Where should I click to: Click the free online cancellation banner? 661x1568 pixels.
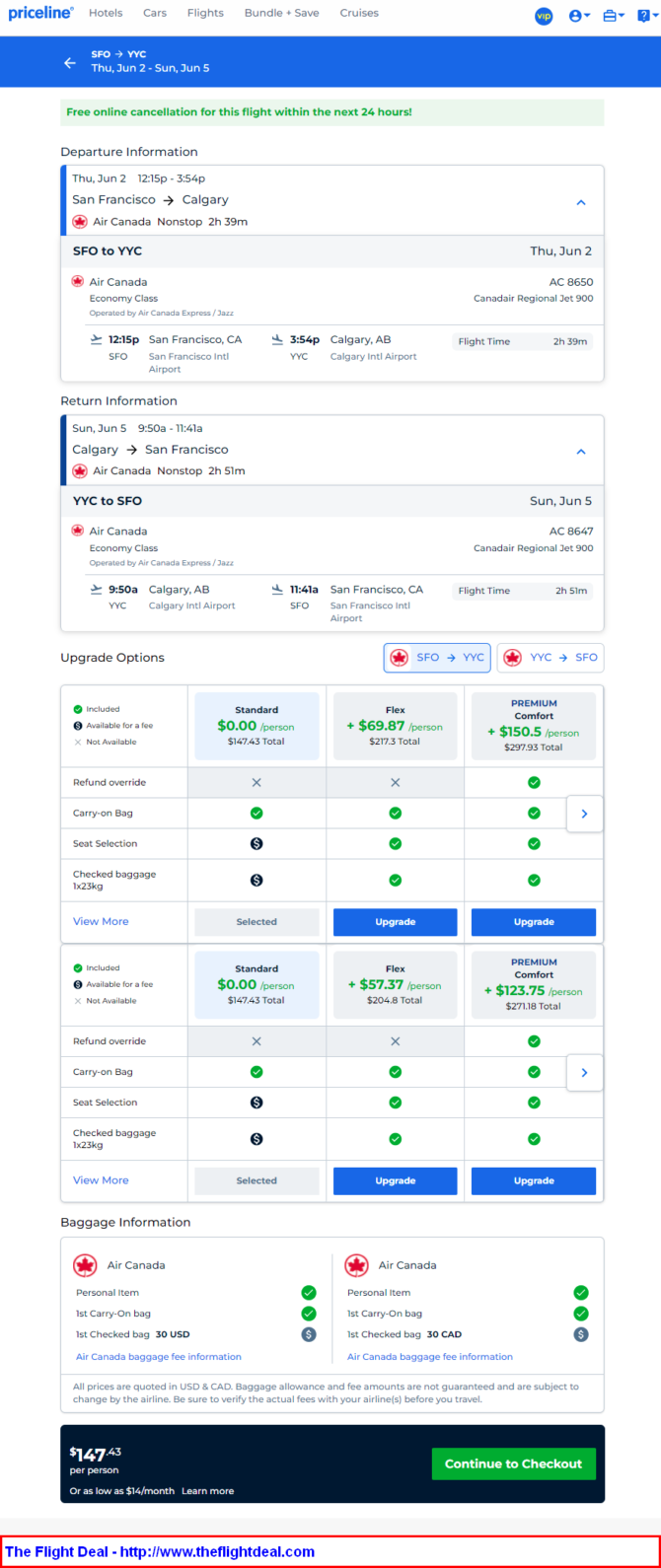point(332,112)
